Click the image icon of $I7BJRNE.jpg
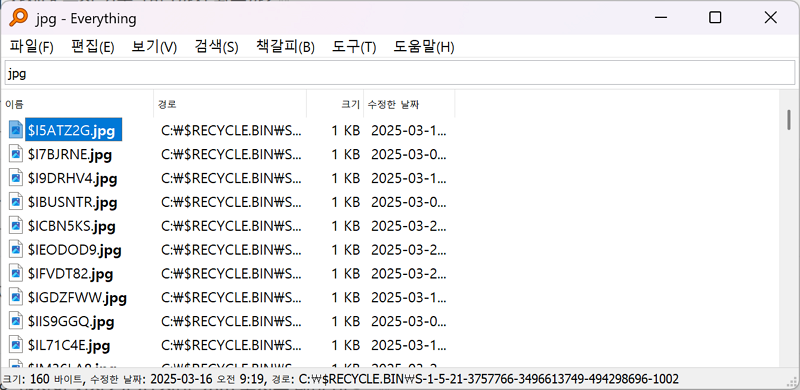800x390 pixels. point(17,154)
